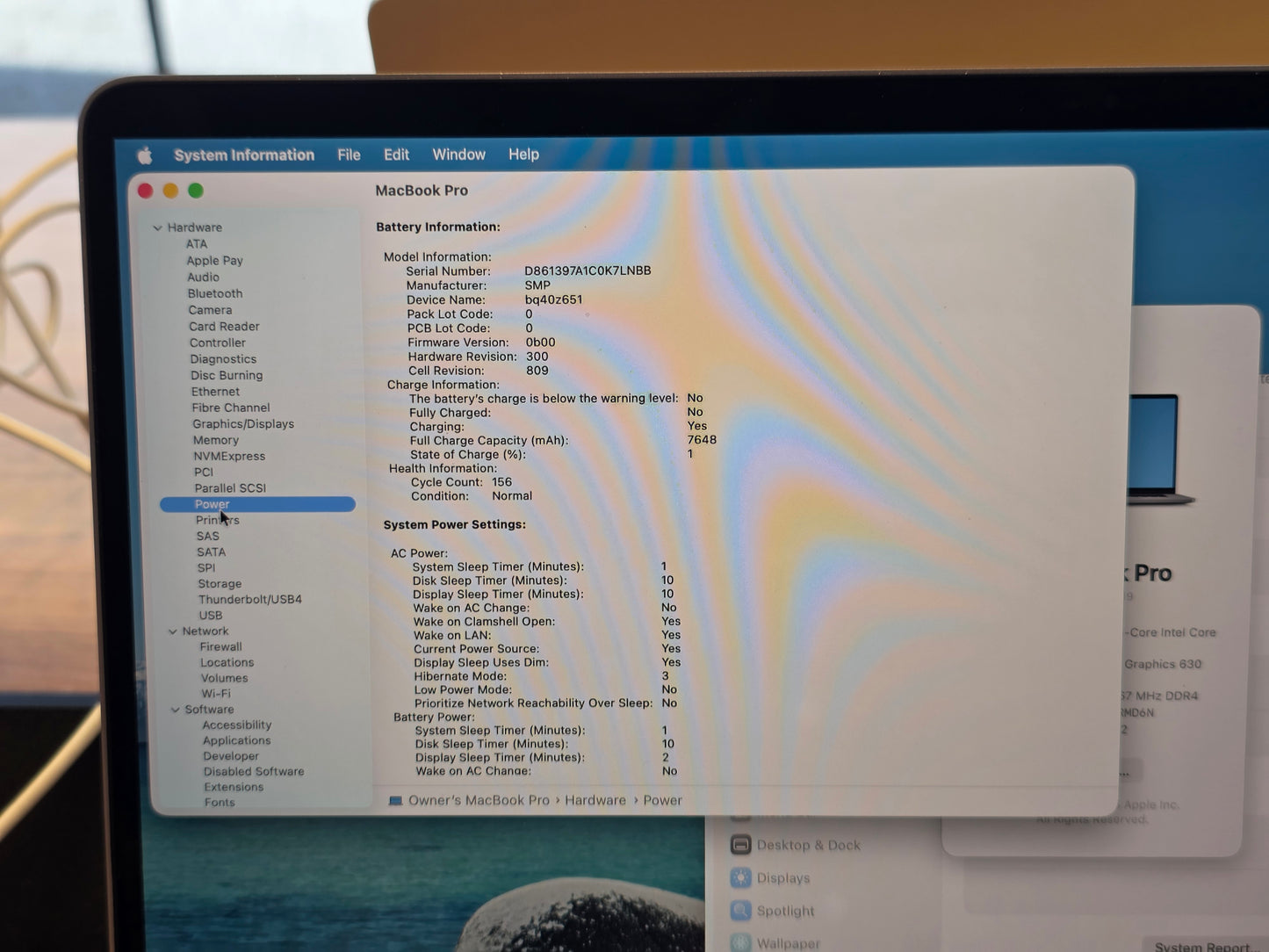Select PCI in the sidebar
Screen dimensions: 1269x952
point(204,472)
